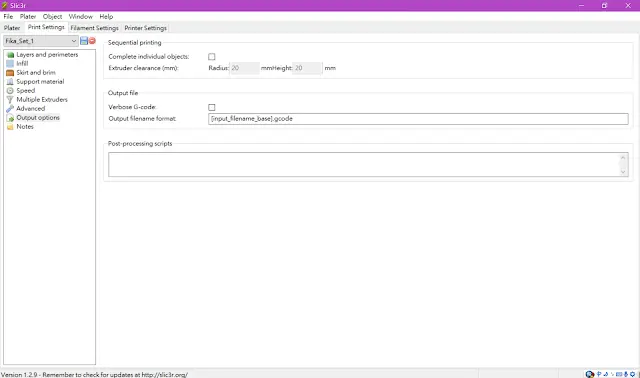Click the Notes folder icon
Viewport: 640px width, 378px height.
pyautogui.click(x=10, y=127)
